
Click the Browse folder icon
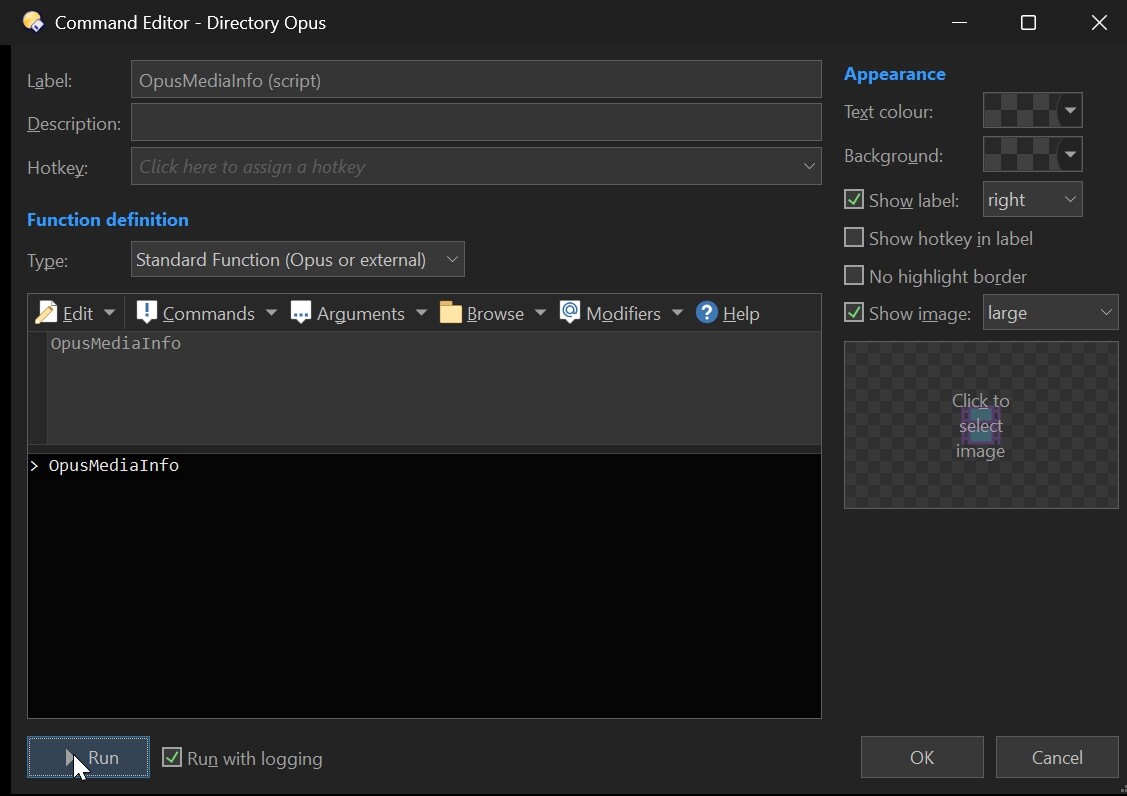click(x=451, y=313)
